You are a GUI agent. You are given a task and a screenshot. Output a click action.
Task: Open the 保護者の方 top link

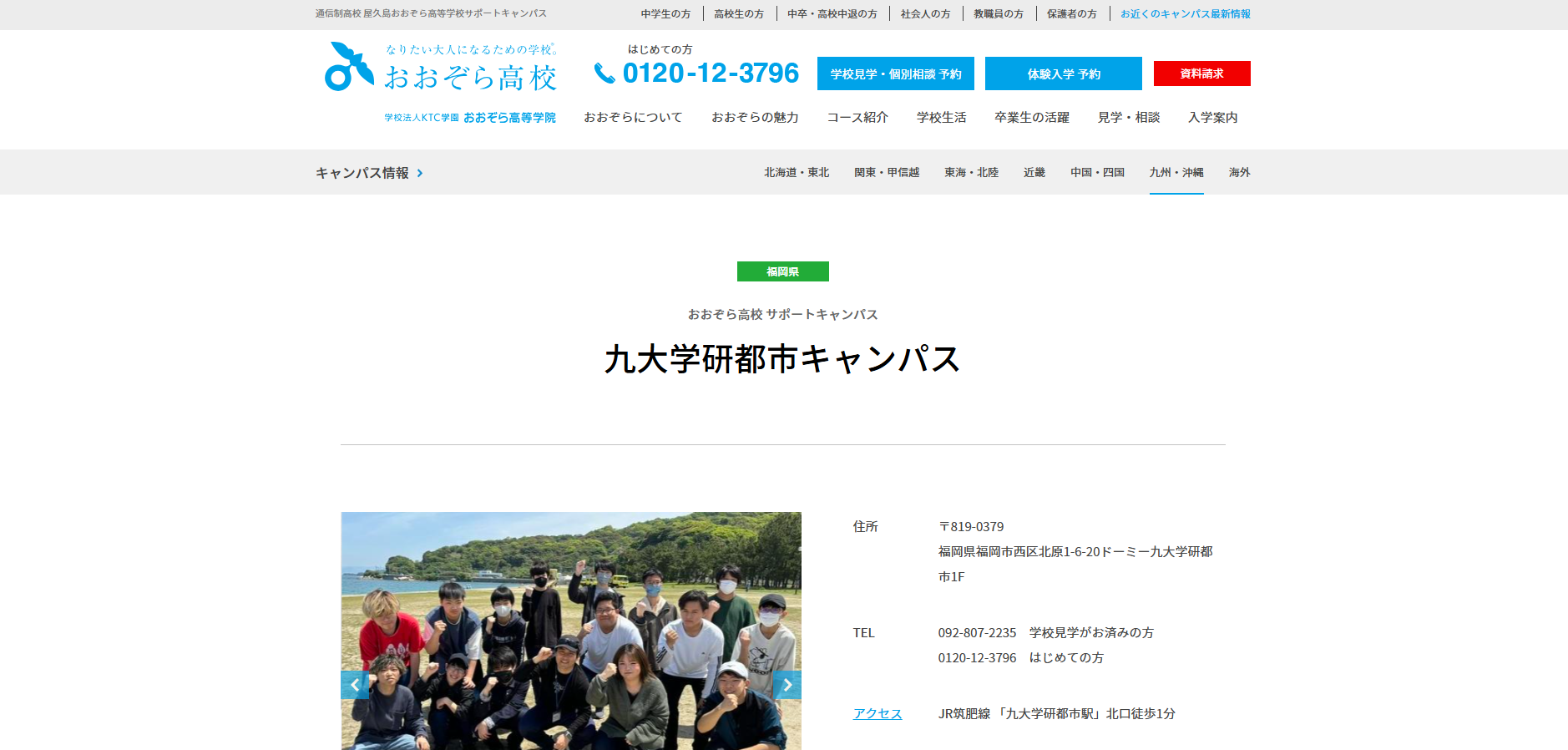click(1071, 13)
